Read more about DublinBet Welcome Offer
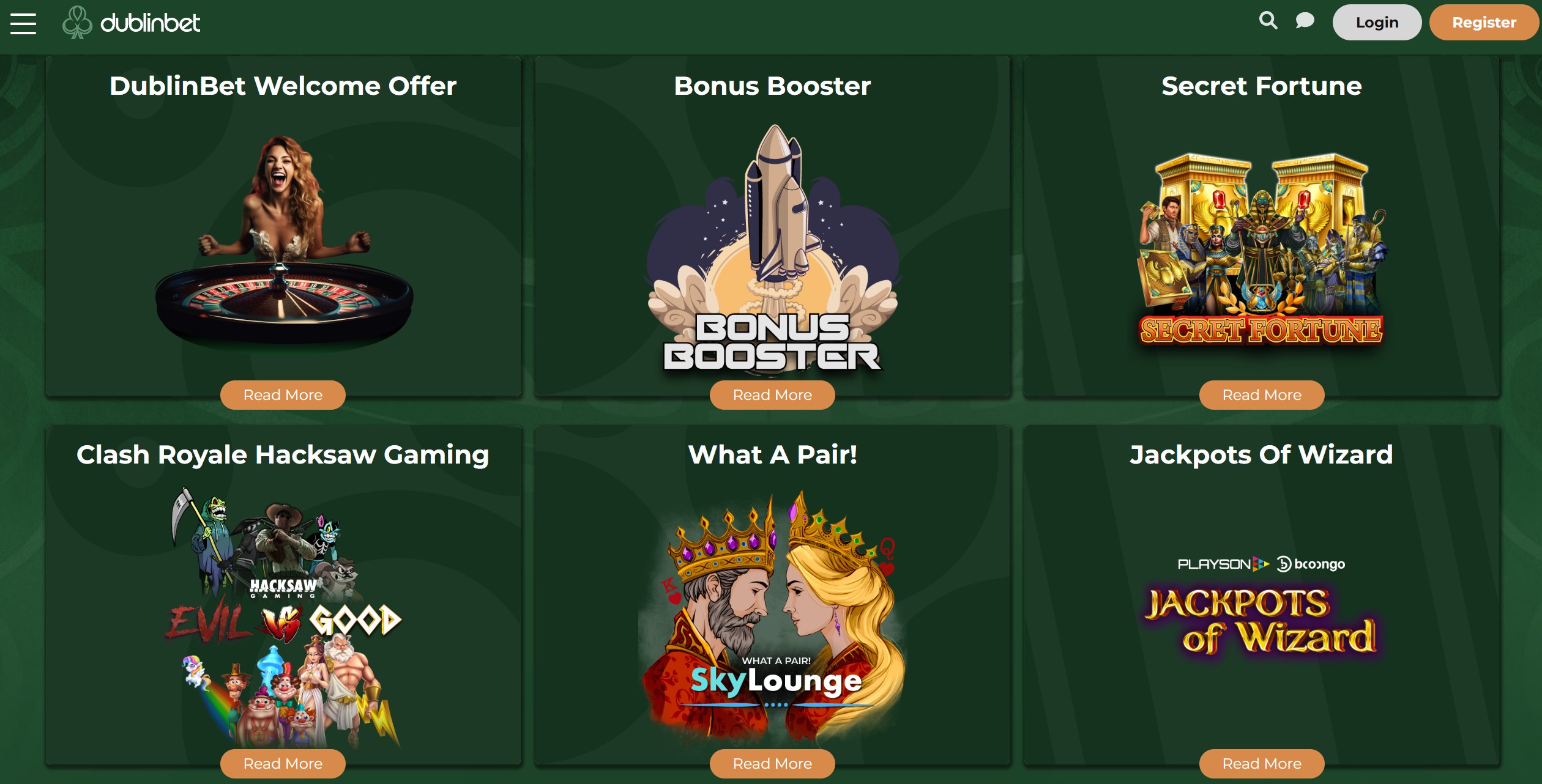Image resolution: width=1542 pixels, height=784 pixels. click(x=283, y=395)
